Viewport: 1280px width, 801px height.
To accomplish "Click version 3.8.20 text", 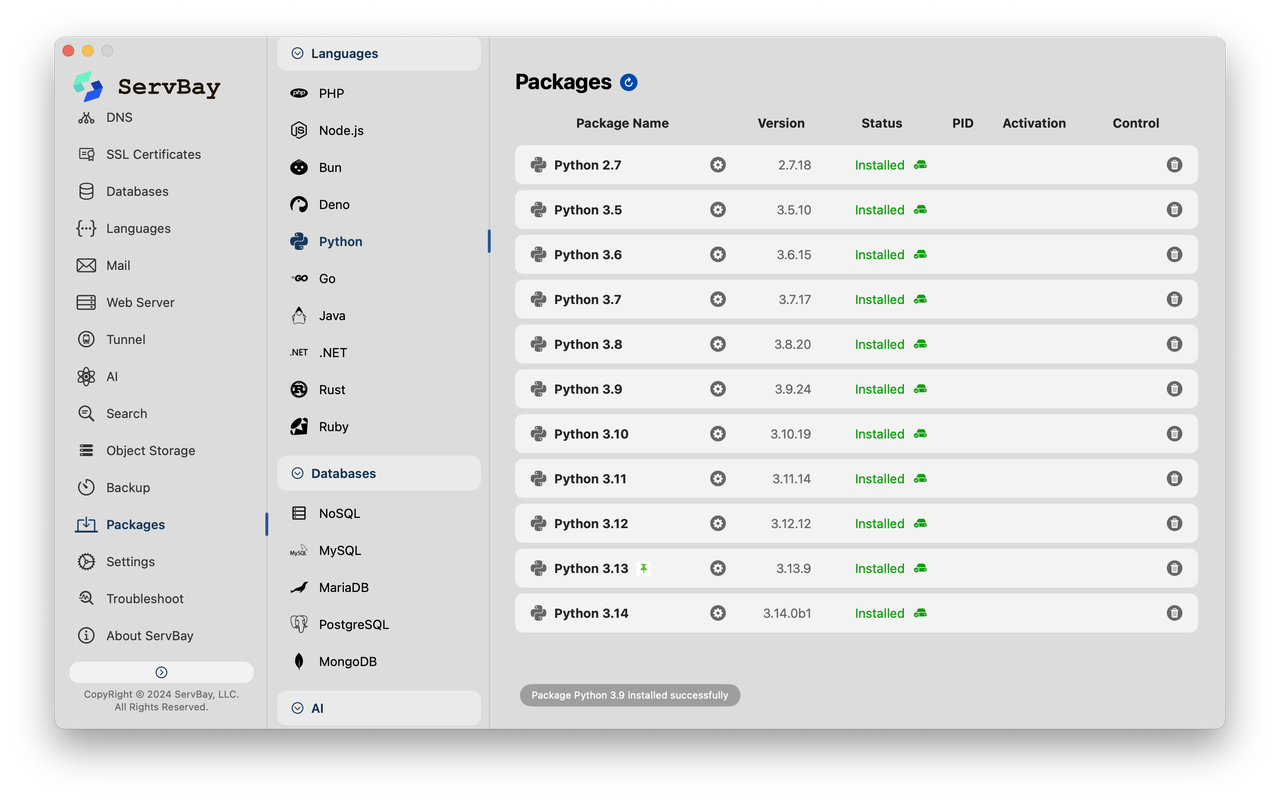I will pyautogui.click(x=792, y=344).
